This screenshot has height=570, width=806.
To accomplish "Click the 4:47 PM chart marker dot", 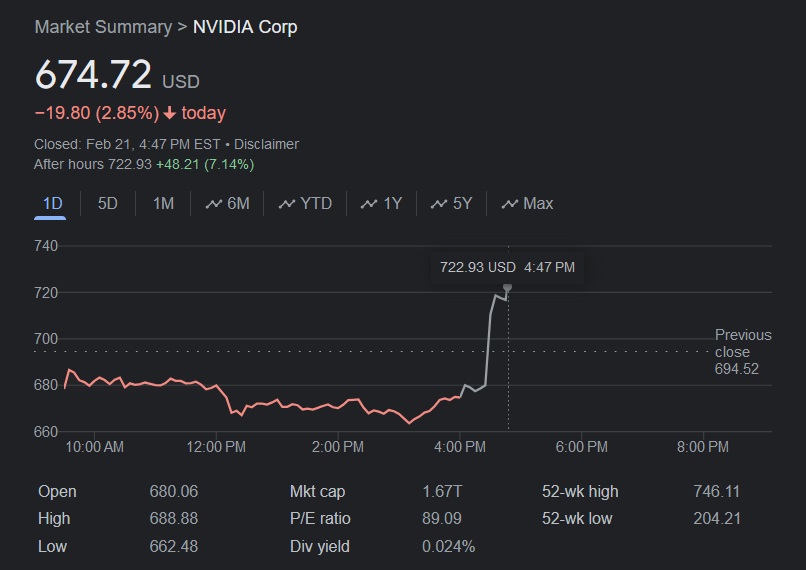I will 508,288.
